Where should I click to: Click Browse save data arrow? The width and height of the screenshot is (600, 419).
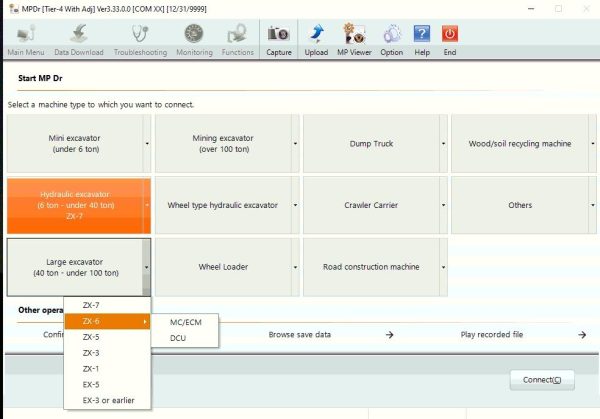tap(389, 335)
